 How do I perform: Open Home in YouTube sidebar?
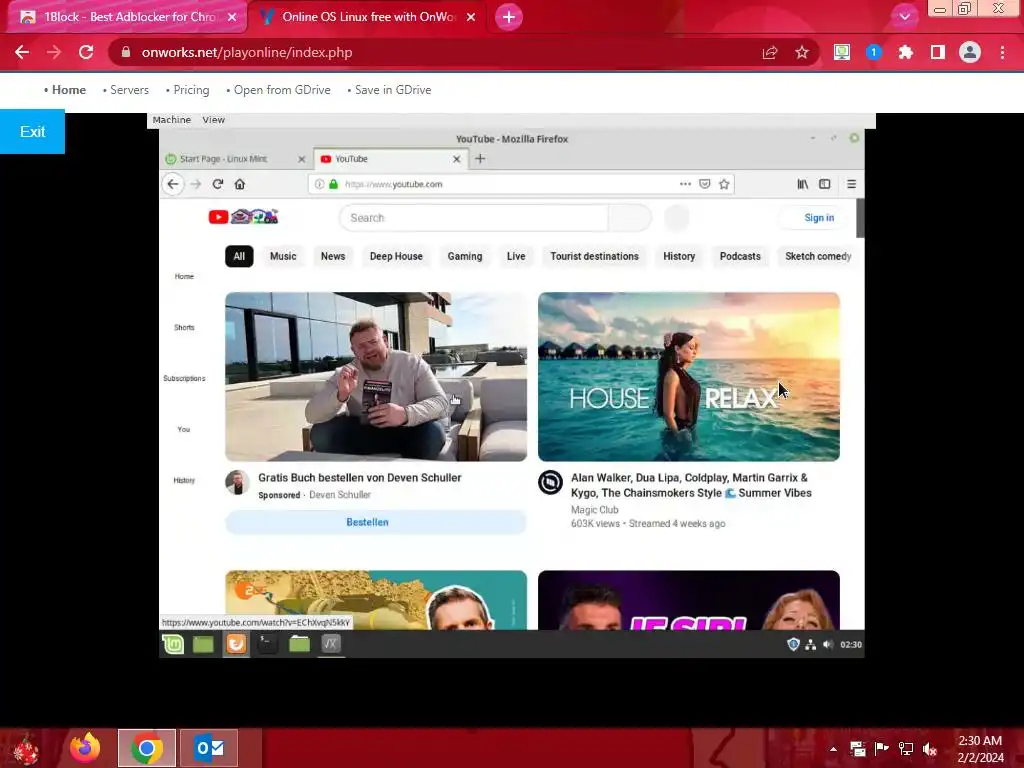[184, 276]
